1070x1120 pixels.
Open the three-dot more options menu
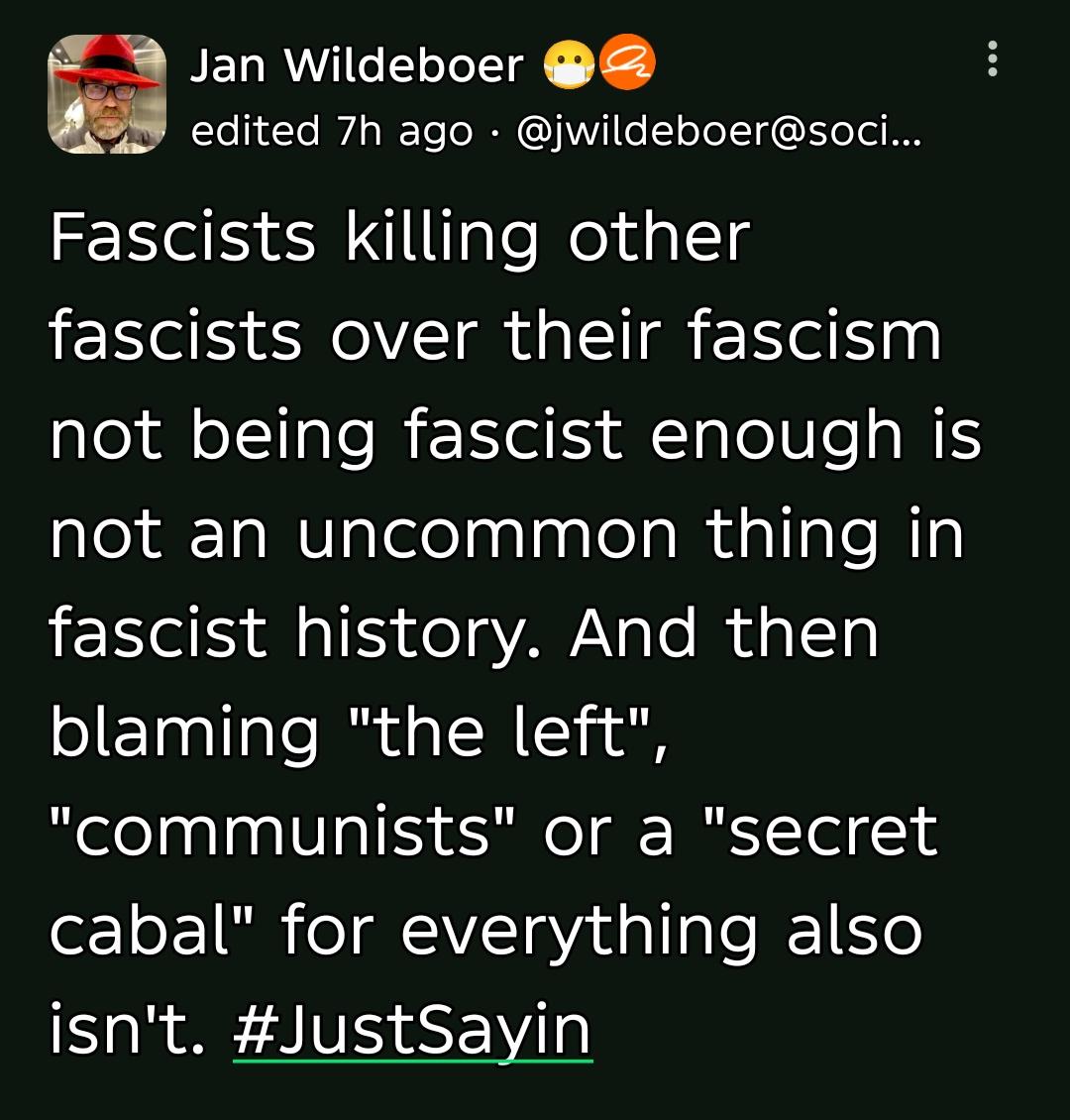992,59
